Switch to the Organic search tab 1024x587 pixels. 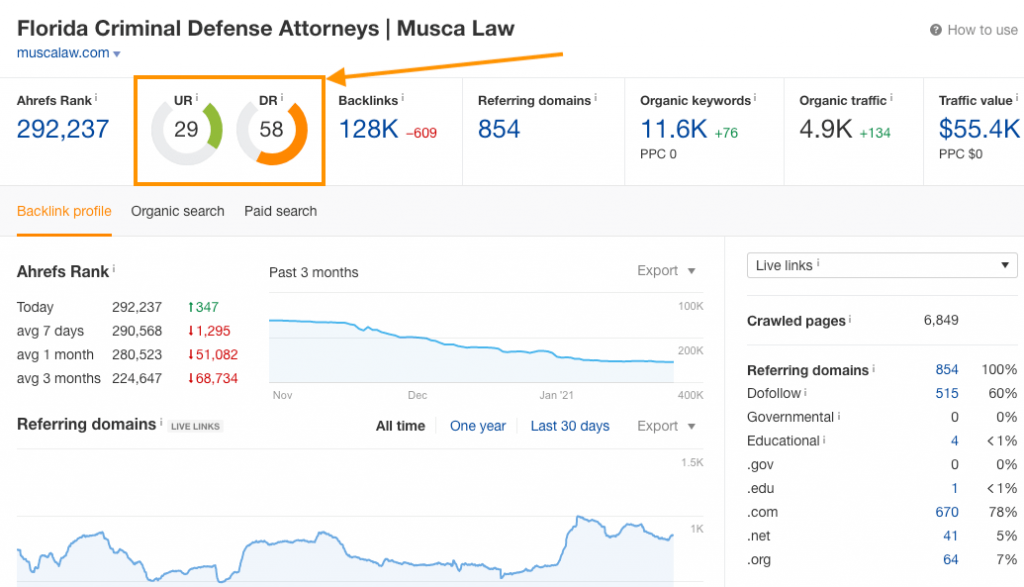coord(178,212)
